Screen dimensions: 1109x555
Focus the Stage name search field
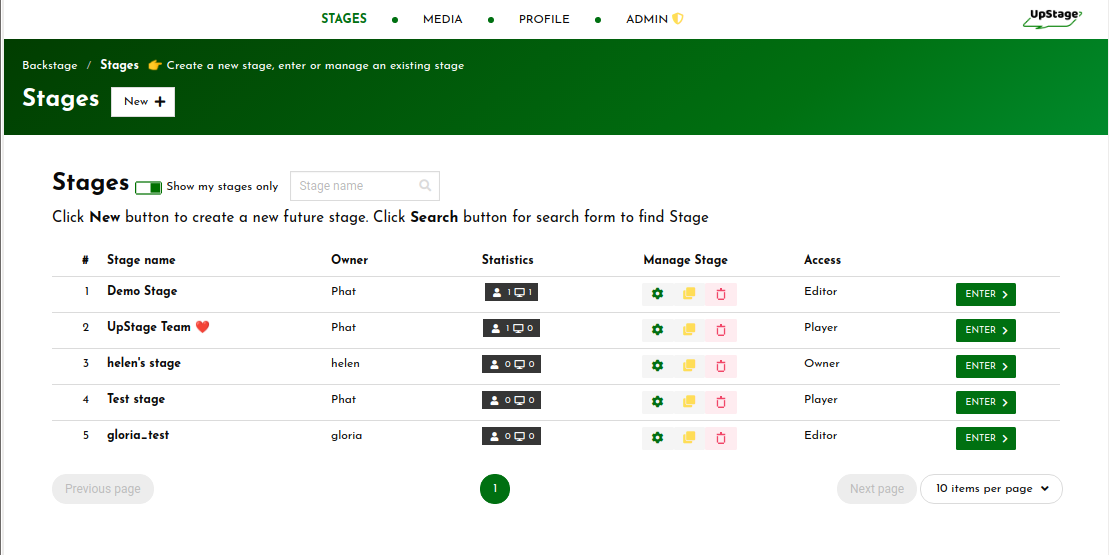tap(365, 186)
